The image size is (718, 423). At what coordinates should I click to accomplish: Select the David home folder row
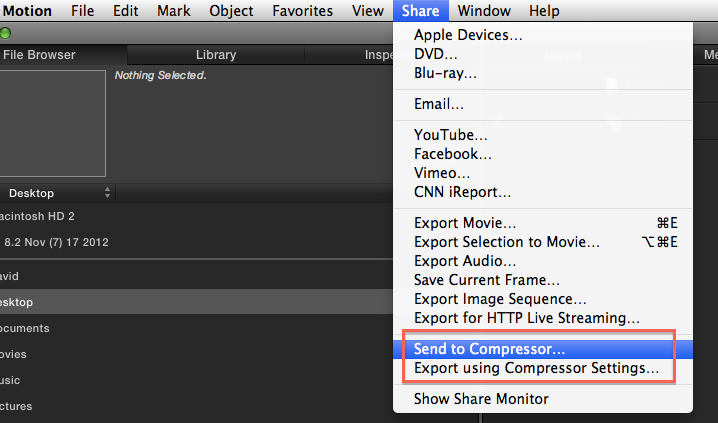[x=196, y=277]
